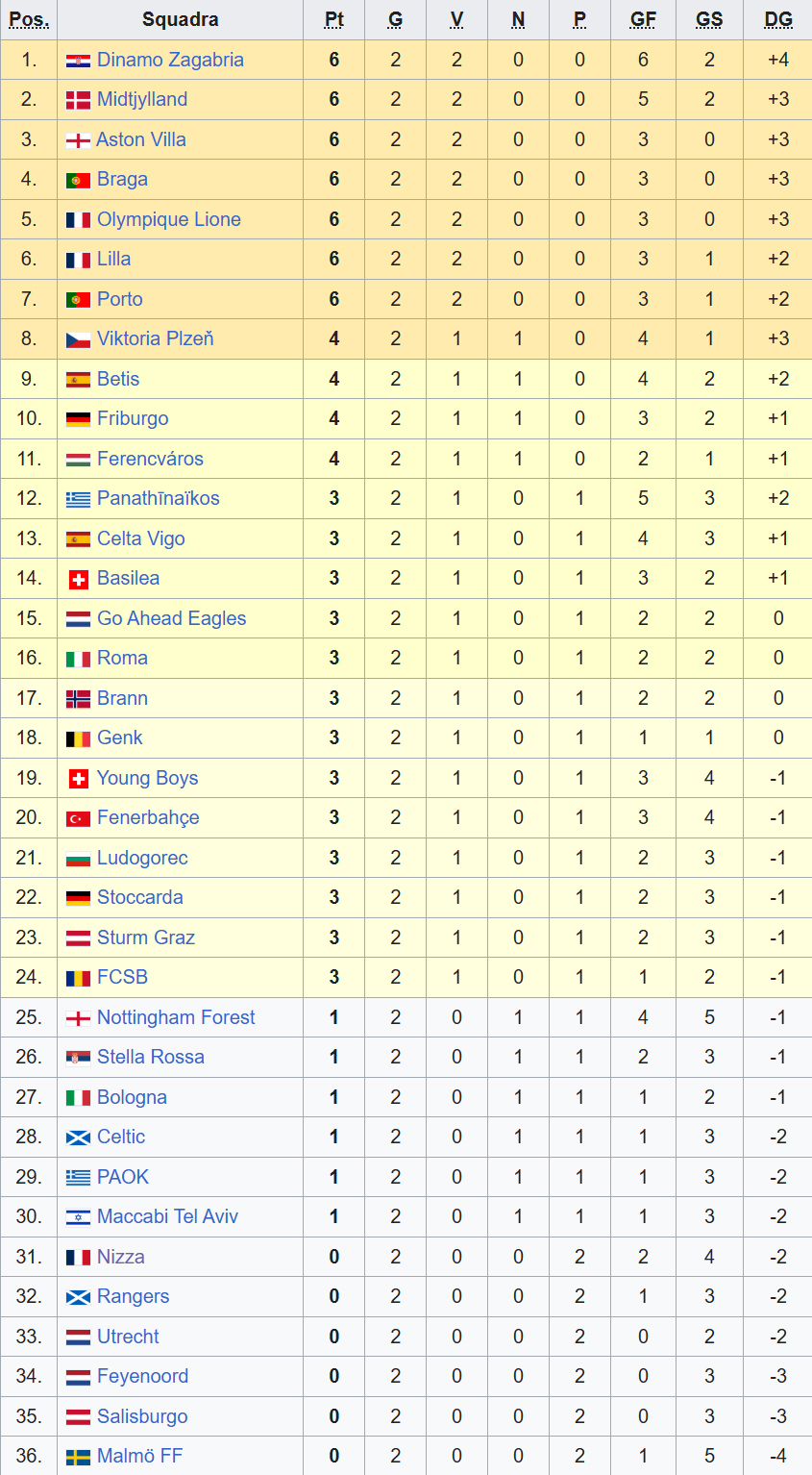Click the DG column header abbreviation
Screen dimensions: 812x1475
point(778,19)
